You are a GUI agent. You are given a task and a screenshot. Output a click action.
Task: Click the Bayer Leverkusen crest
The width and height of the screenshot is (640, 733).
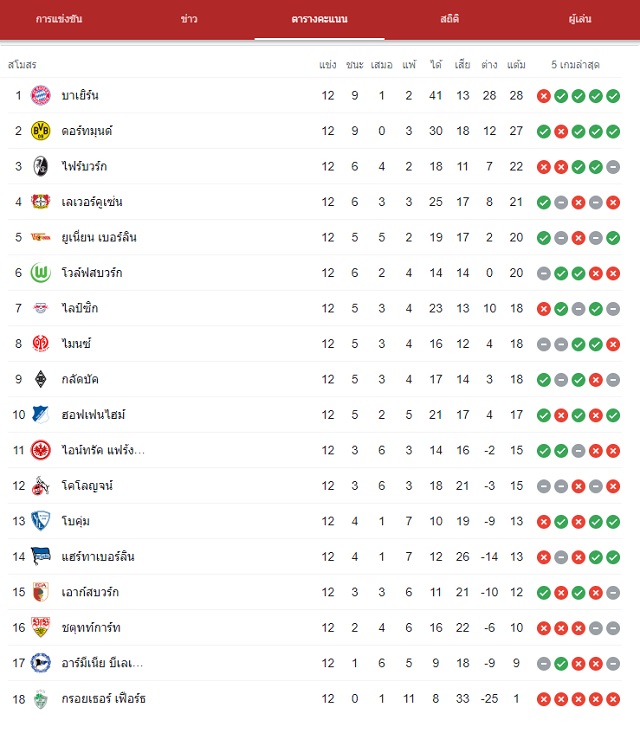coord(41,201)
